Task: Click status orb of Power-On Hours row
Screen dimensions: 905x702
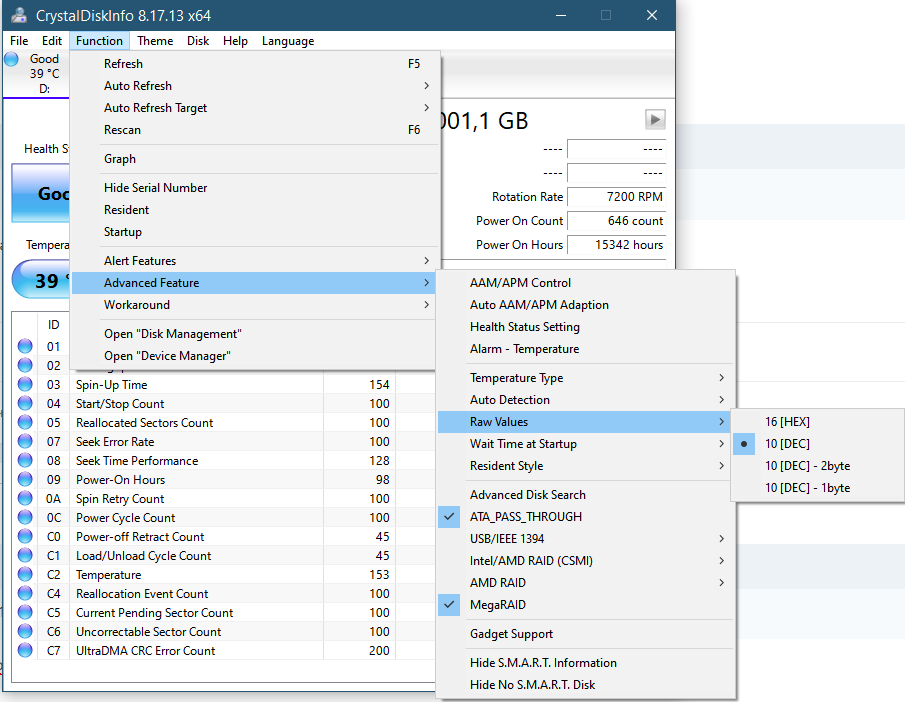Action: coord(25,480)
